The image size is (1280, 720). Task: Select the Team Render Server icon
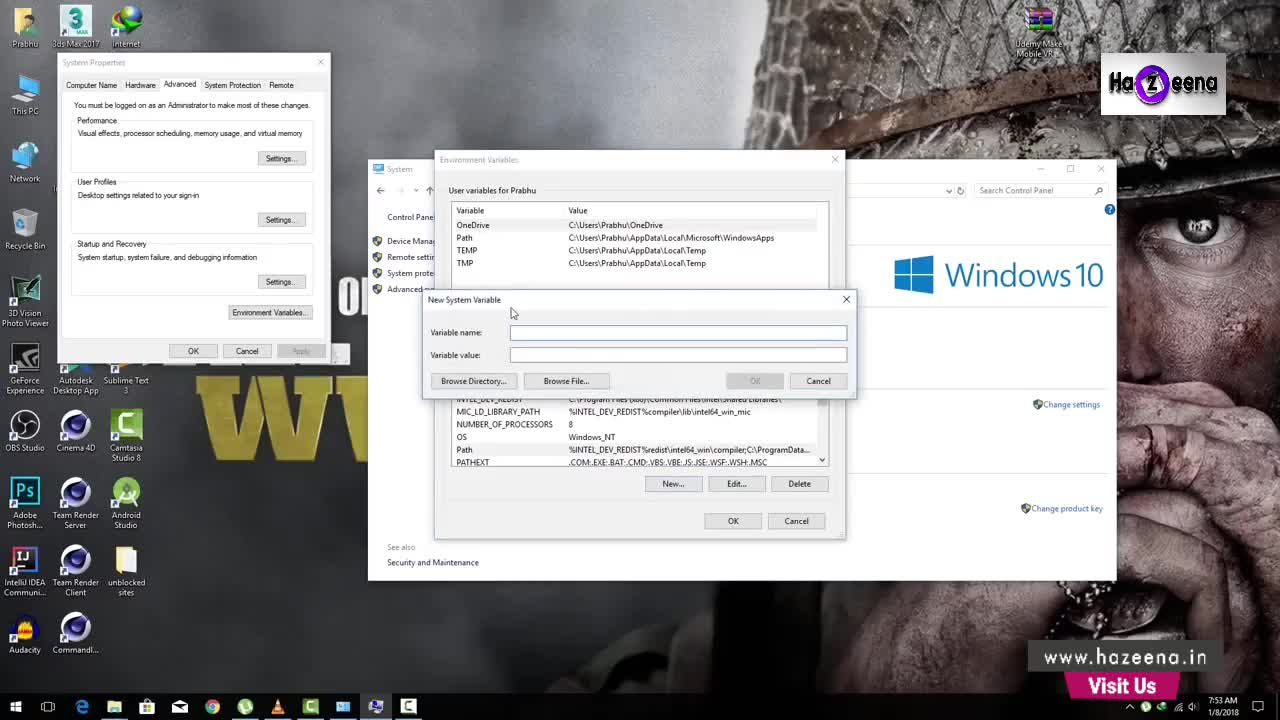pos(75,503)
